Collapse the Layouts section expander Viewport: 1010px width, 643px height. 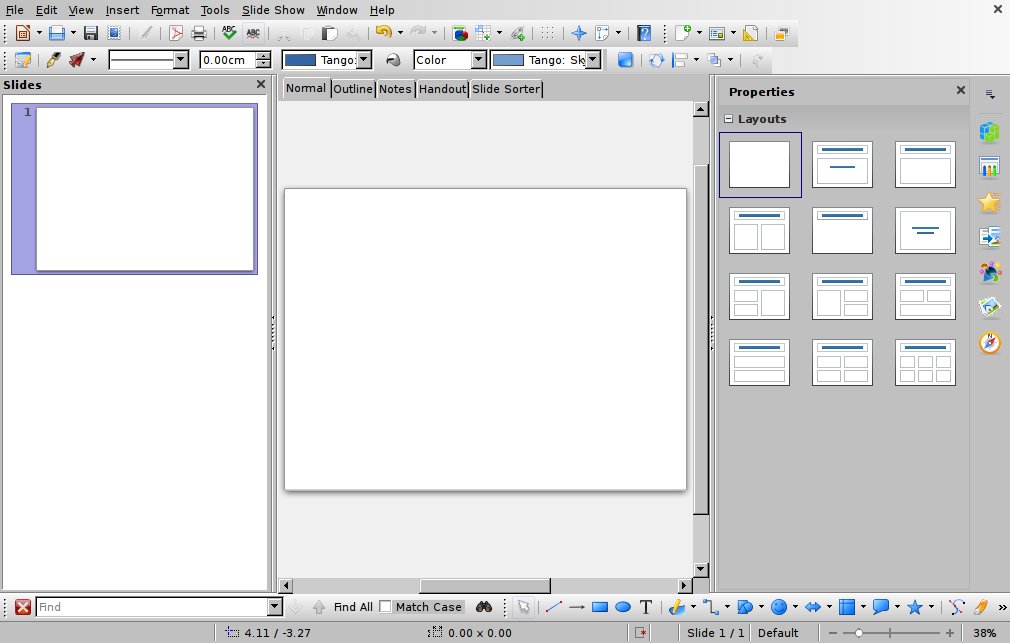coord(728,119)
